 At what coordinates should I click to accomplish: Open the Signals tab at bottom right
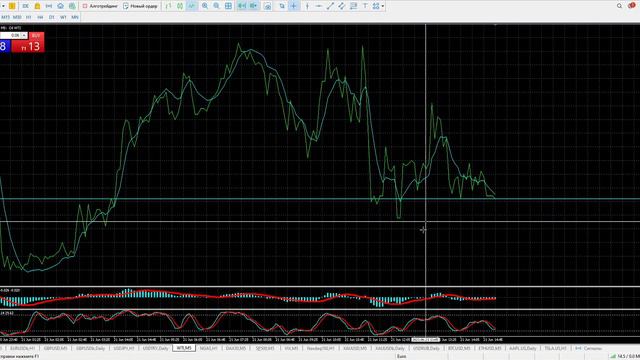[589, 348]
